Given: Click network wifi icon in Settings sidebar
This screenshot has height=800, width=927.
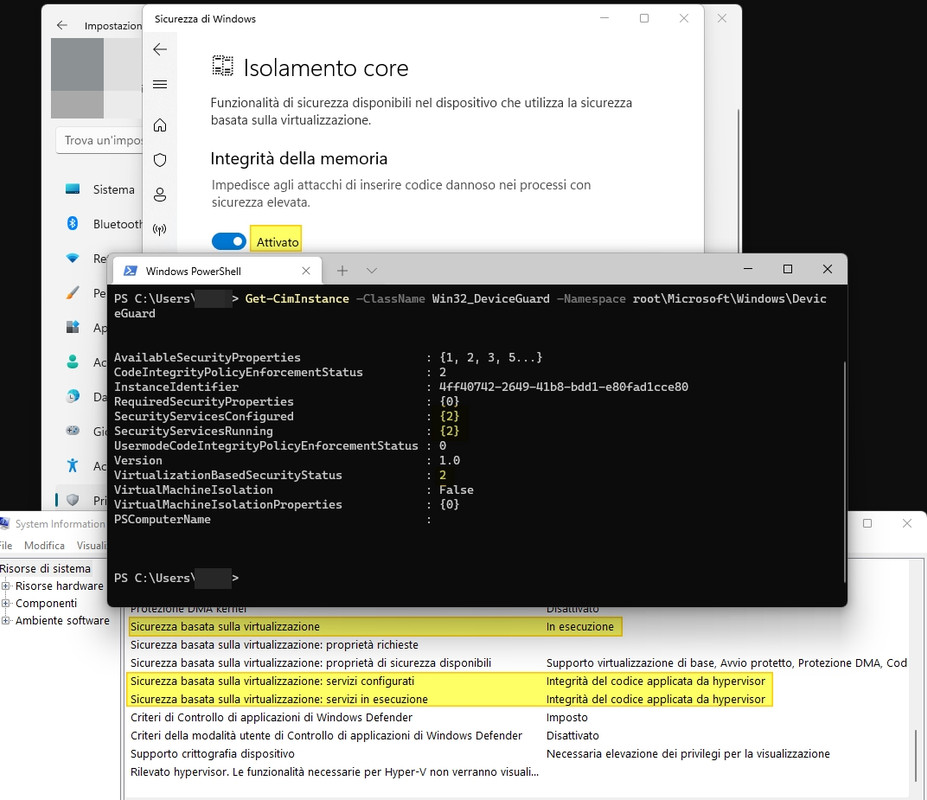Looking at the screenshot, I should click(73, 258).
